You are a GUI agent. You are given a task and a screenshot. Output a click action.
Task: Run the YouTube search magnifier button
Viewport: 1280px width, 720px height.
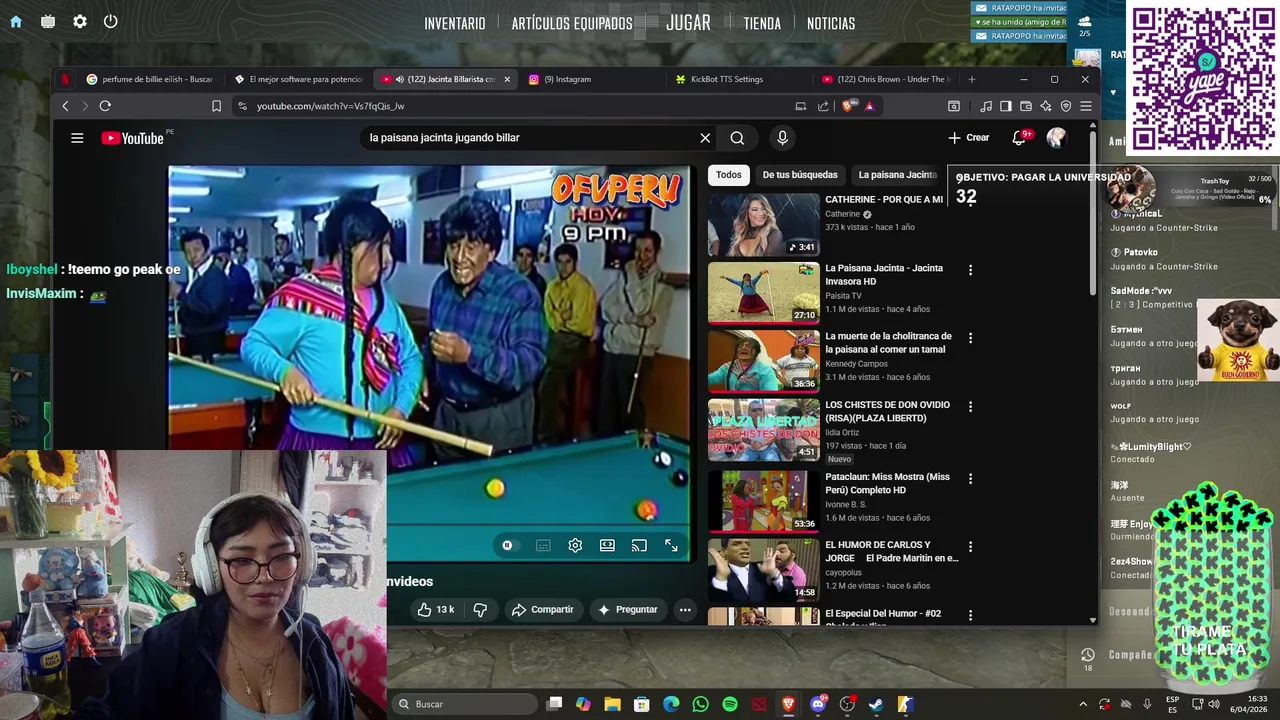coord(737,138)
